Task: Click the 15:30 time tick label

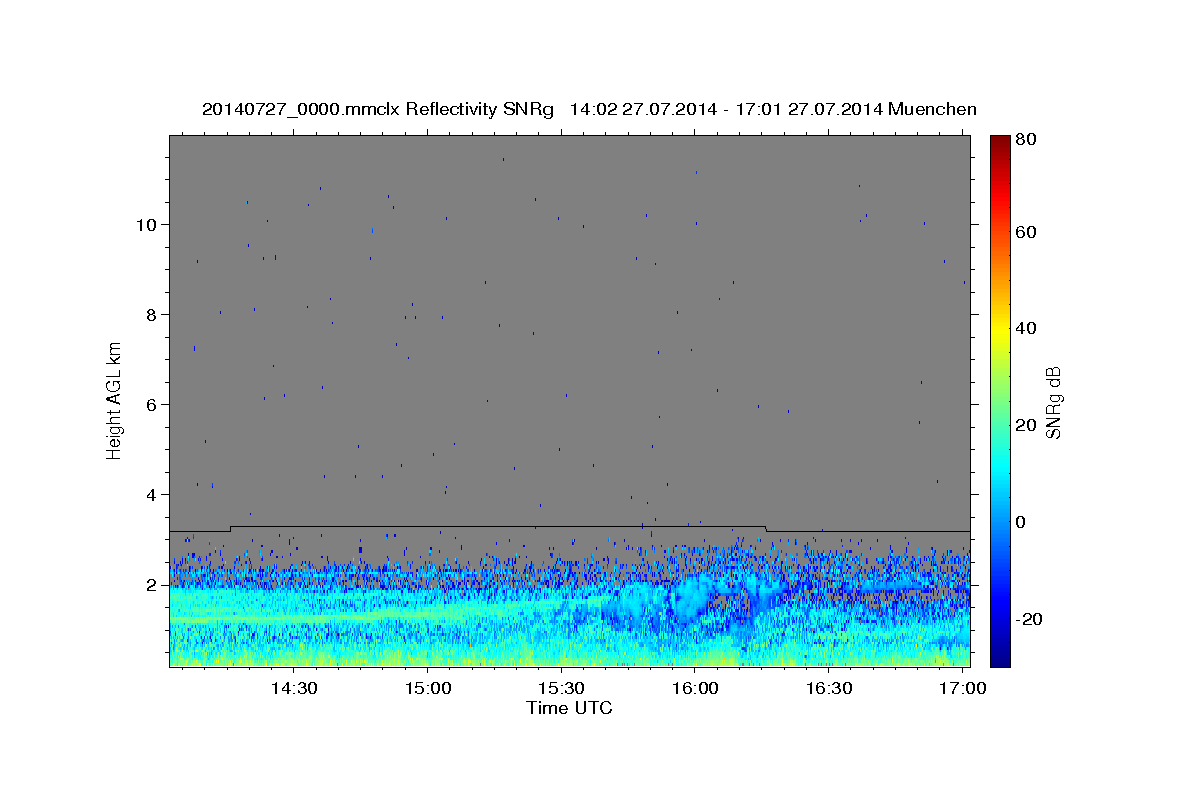Action: coord(562,688)
